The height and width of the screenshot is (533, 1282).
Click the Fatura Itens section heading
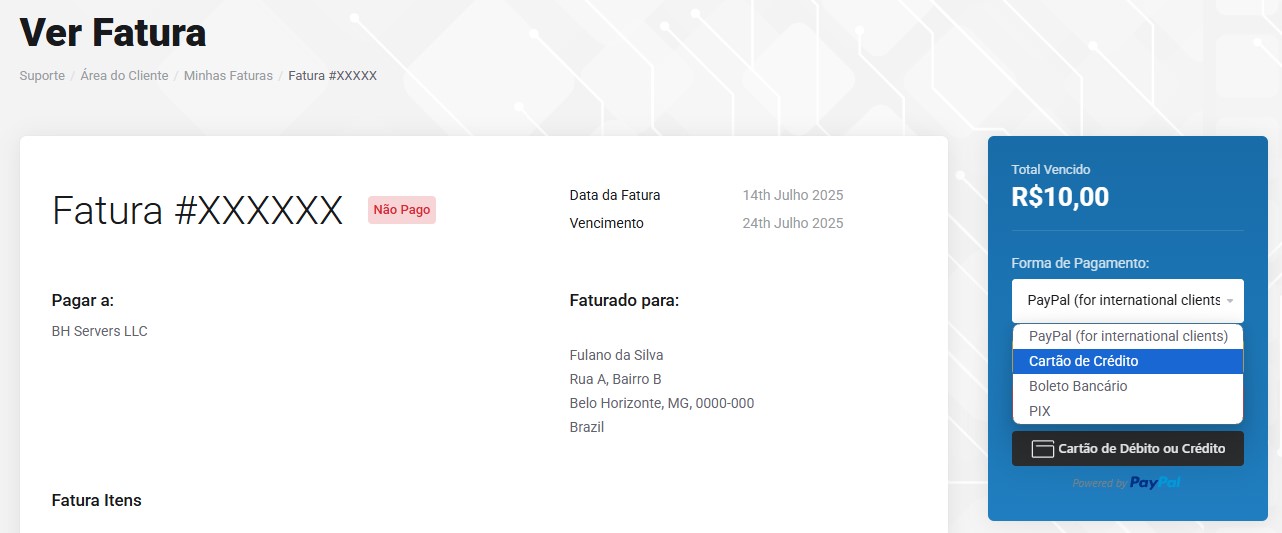pos(97,500)
